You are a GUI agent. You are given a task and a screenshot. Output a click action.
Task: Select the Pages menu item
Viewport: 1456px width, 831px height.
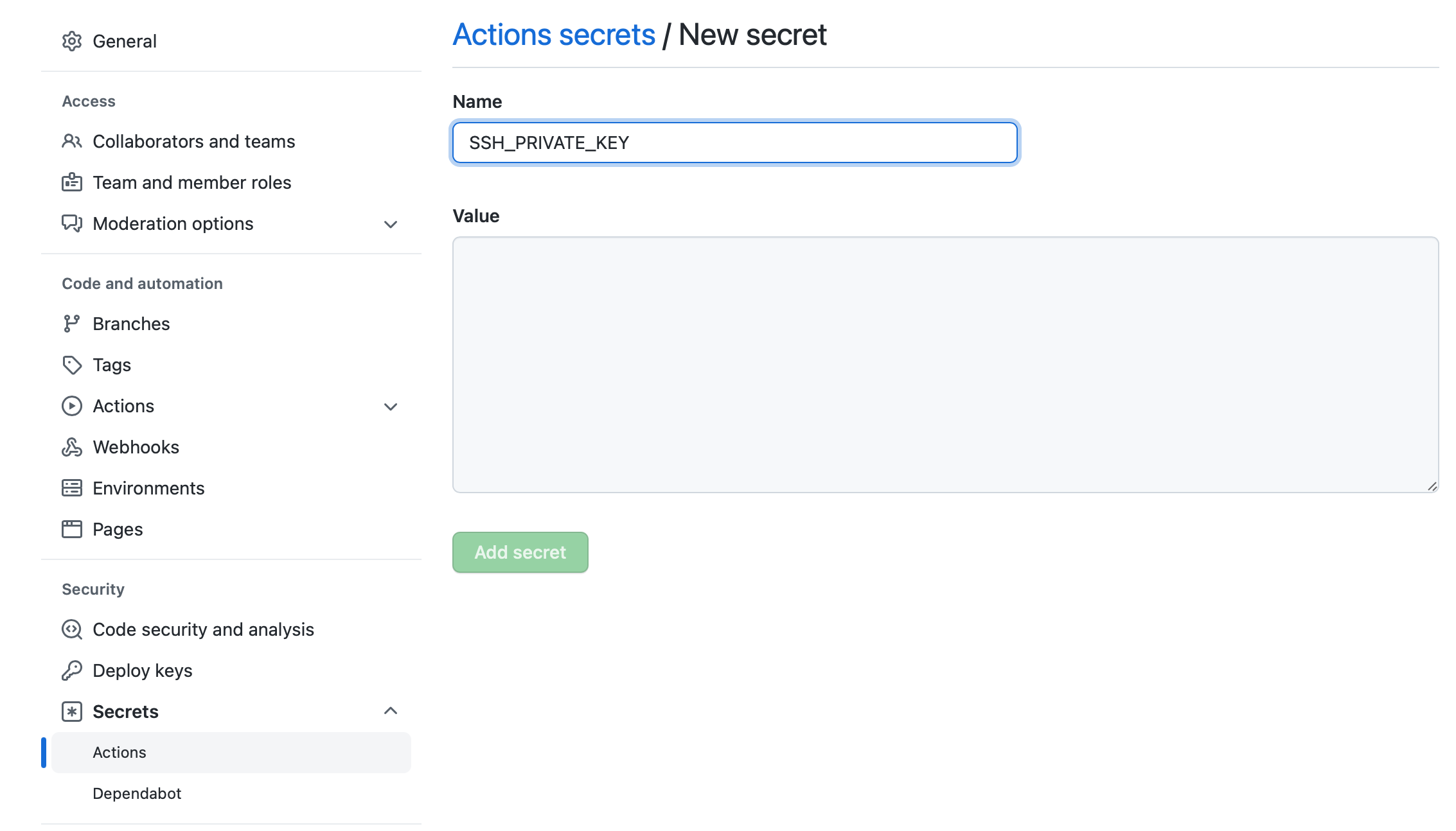(117, 529)
